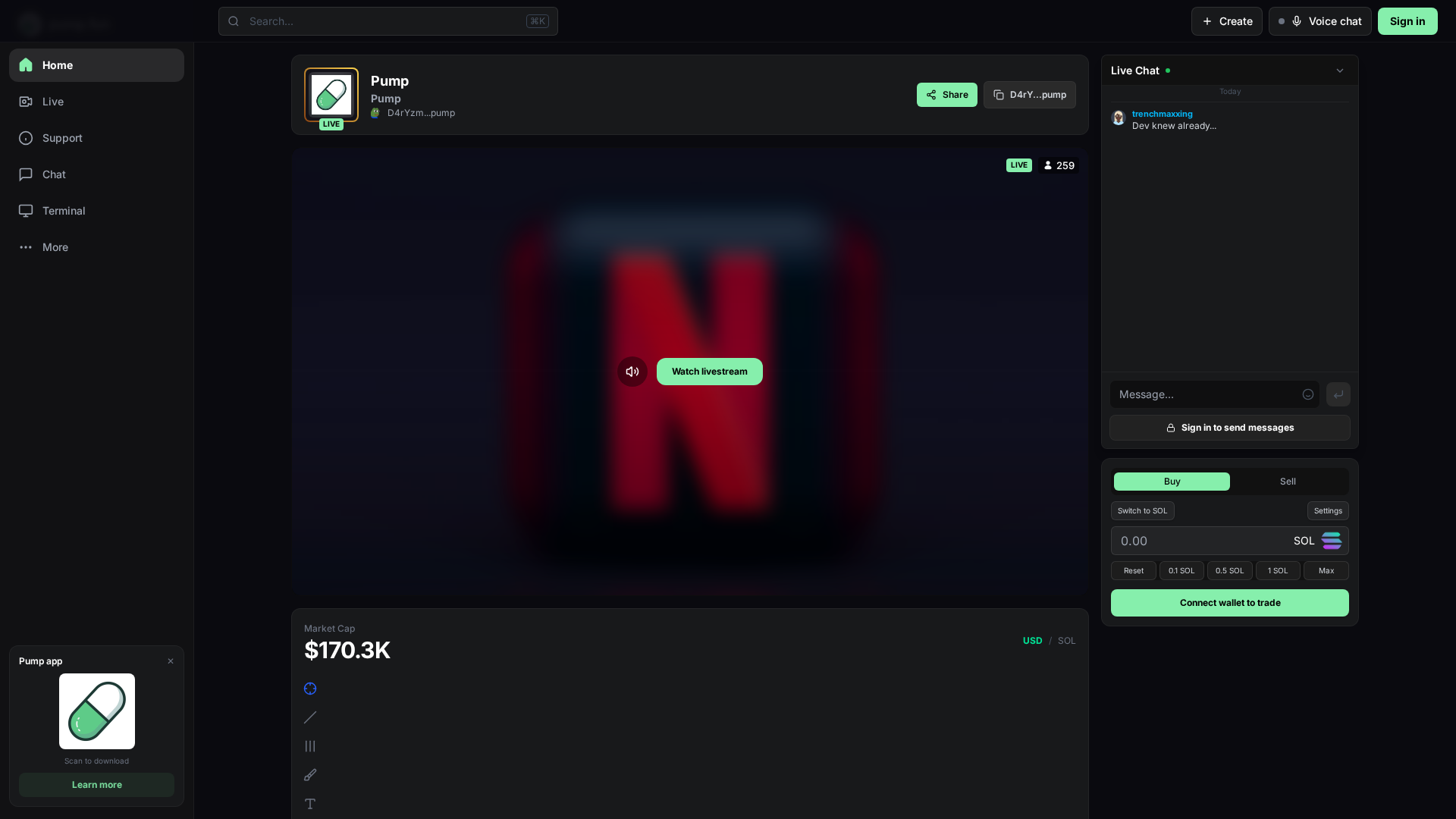This screenshot has width=1456, height=819.
Task: Select the vertical lines chart tool
Action: click(310, 746)
